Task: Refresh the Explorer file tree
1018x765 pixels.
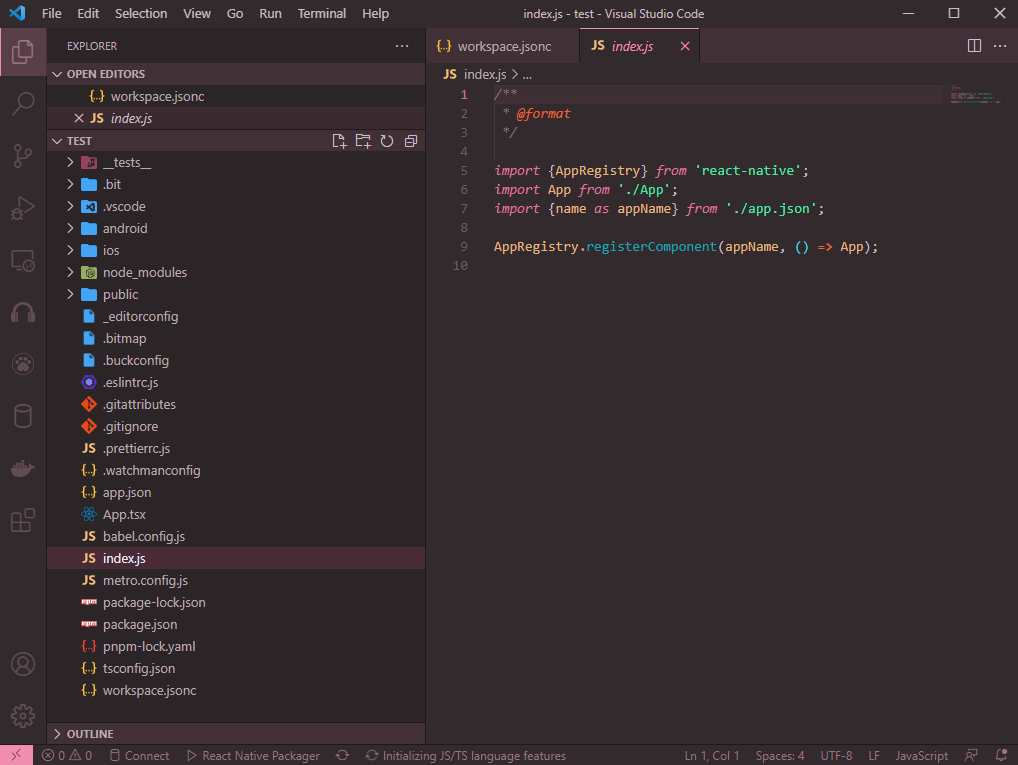Action: click(387, 141)
